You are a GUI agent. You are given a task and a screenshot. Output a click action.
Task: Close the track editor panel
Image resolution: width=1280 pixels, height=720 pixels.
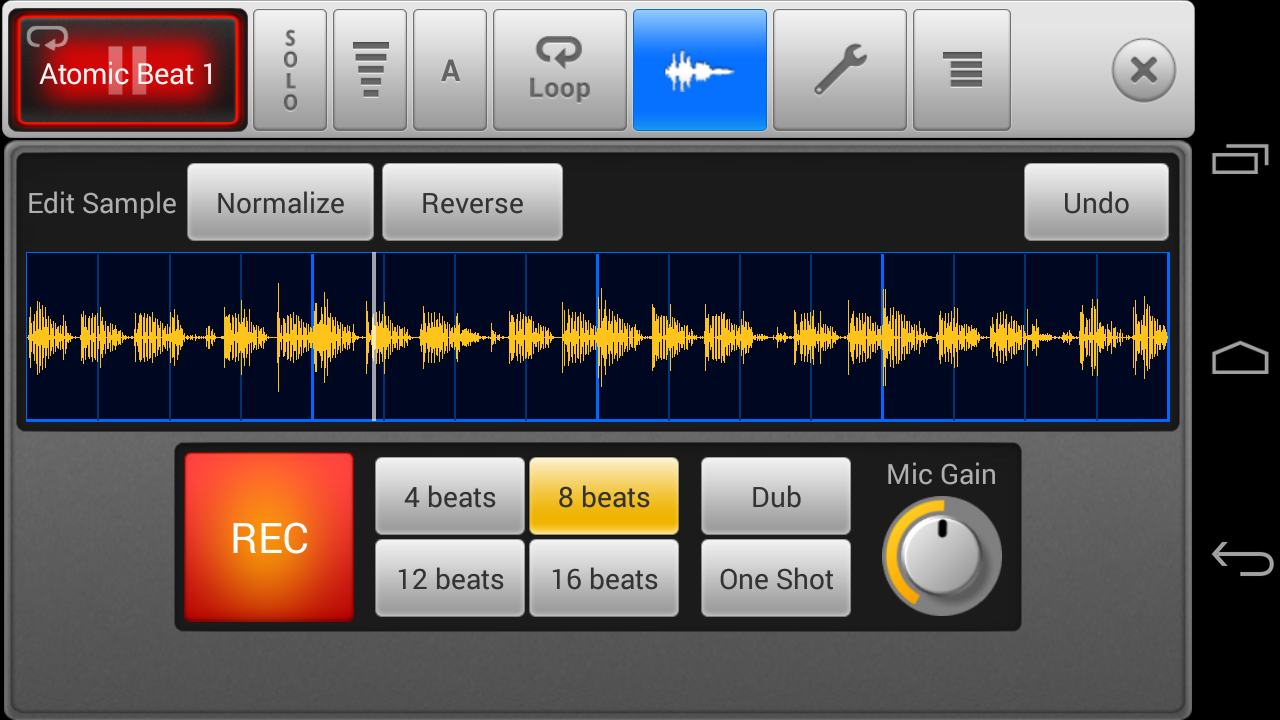tap(1143, 70)
